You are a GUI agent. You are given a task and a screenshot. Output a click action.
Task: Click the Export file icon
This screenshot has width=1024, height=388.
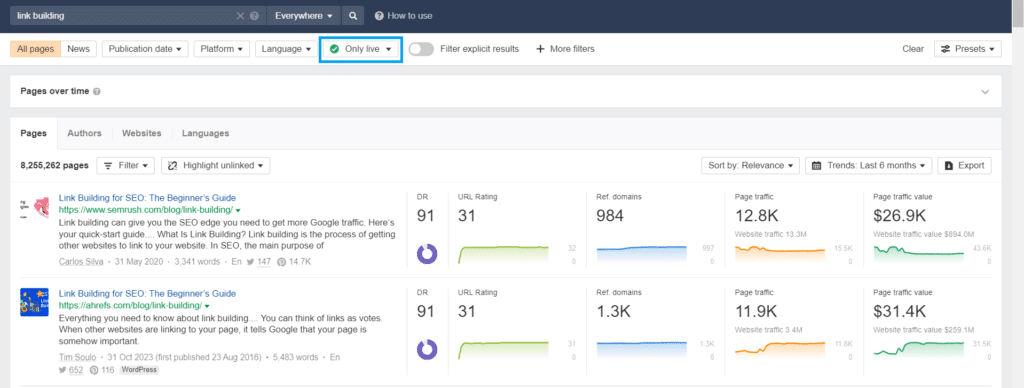[x=949, y=166]
